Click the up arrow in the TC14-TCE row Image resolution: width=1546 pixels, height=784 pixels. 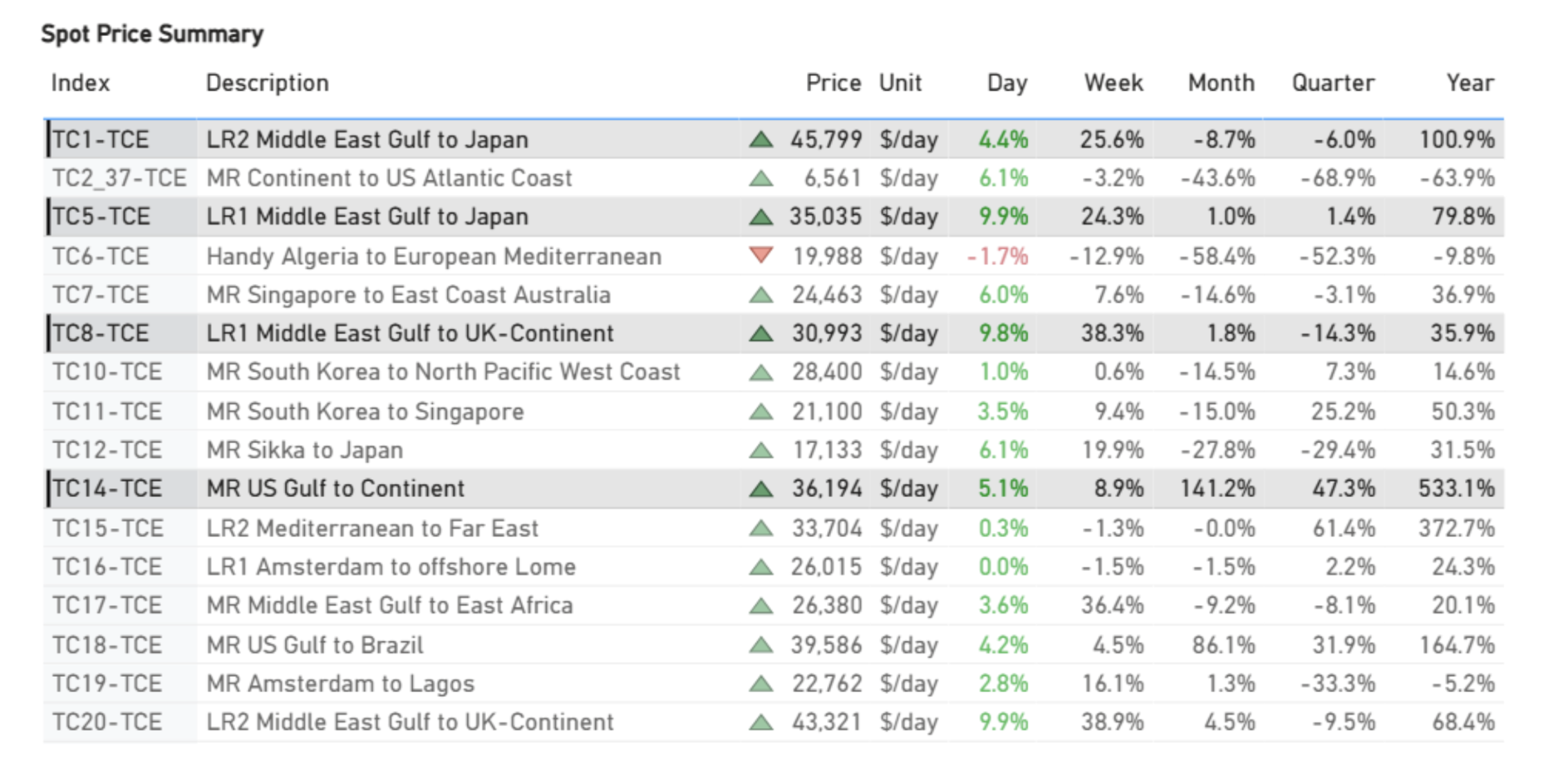761,489
